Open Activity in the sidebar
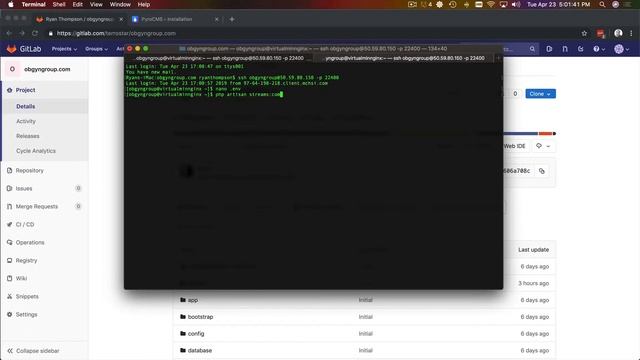The height and width of the screenshot is (360, 640). tap(26, 121)
